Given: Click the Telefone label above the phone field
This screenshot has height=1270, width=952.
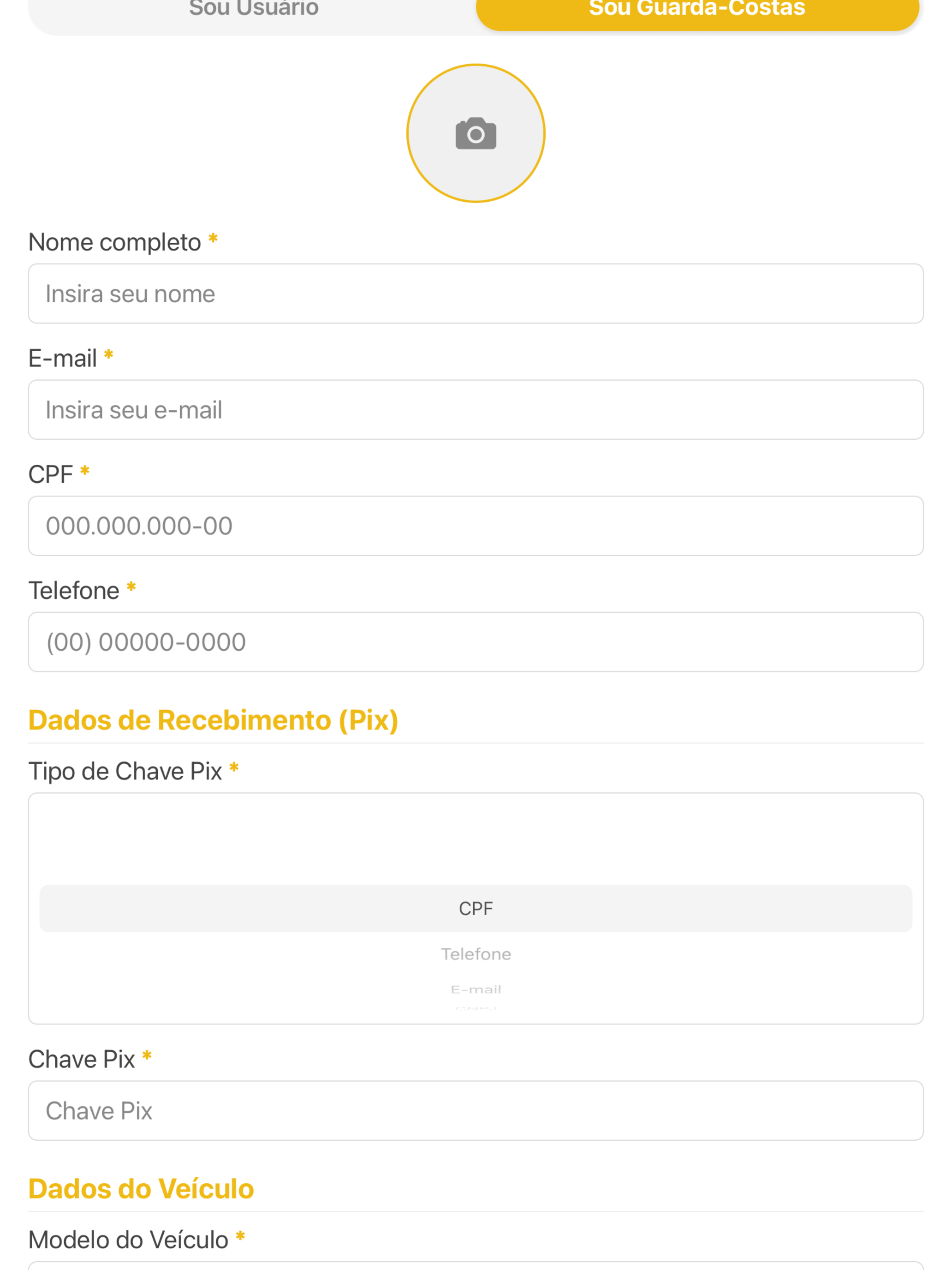Looking at the screenshot, I should (x=74, y=590).
